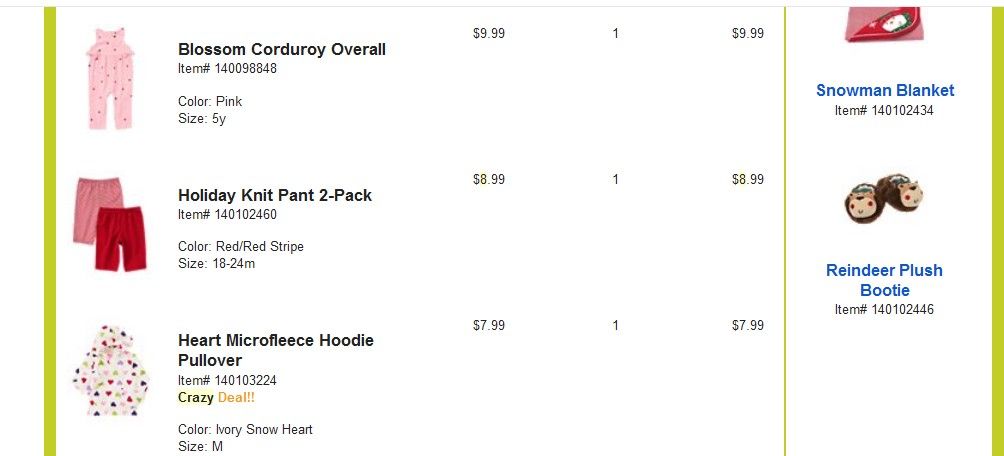Select the Blossom Corduroy Overall title
This screenshot has width=1004, height=456.
(x=282, y=49)
